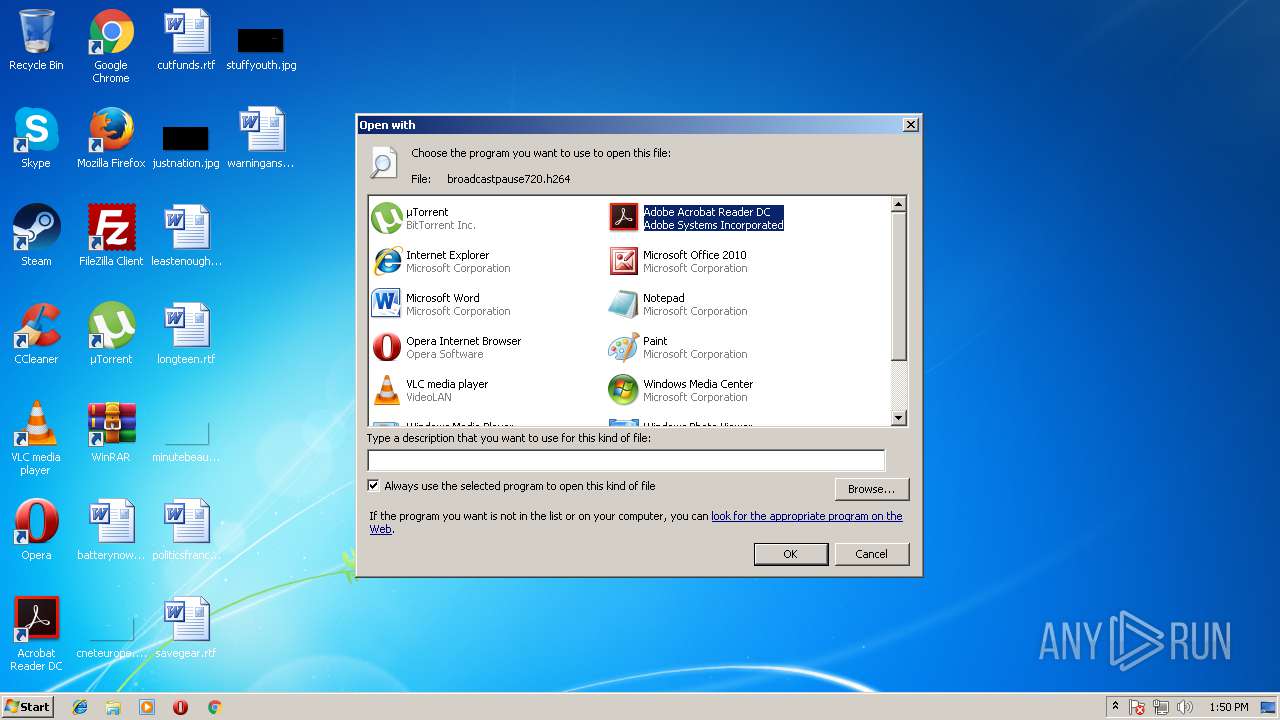This screenshot has width=1280, height=720.
Task: Select the cutfunds.rtf desktop file
Action: coord(186,41)
